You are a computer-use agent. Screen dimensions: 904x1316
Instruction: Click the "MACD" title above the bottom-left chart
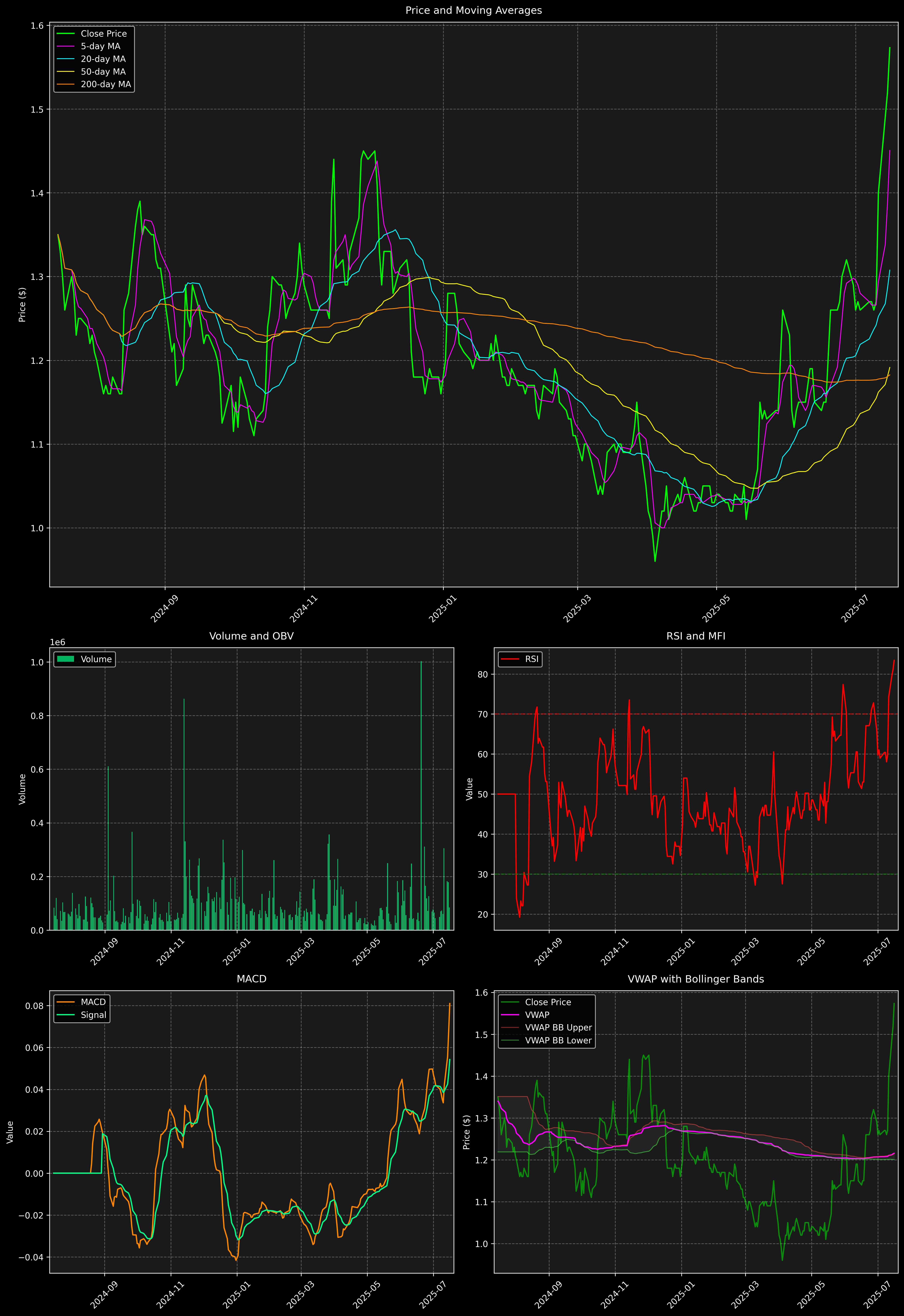coord(252,979)
